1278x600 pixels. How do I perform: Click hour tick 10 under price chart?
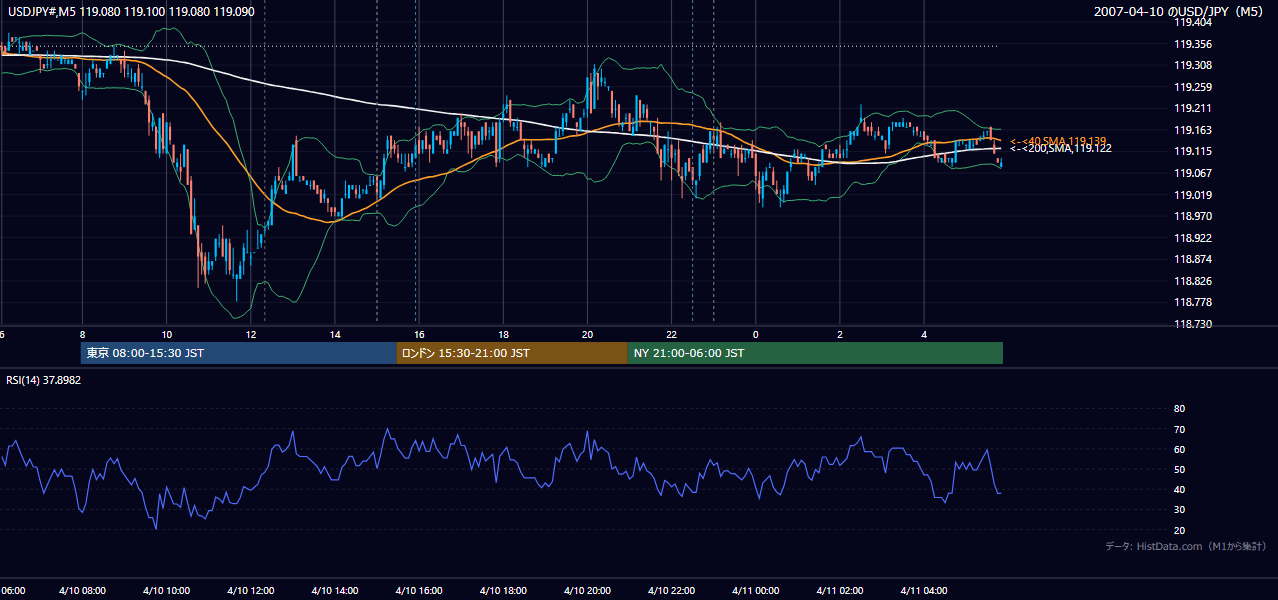166,334
